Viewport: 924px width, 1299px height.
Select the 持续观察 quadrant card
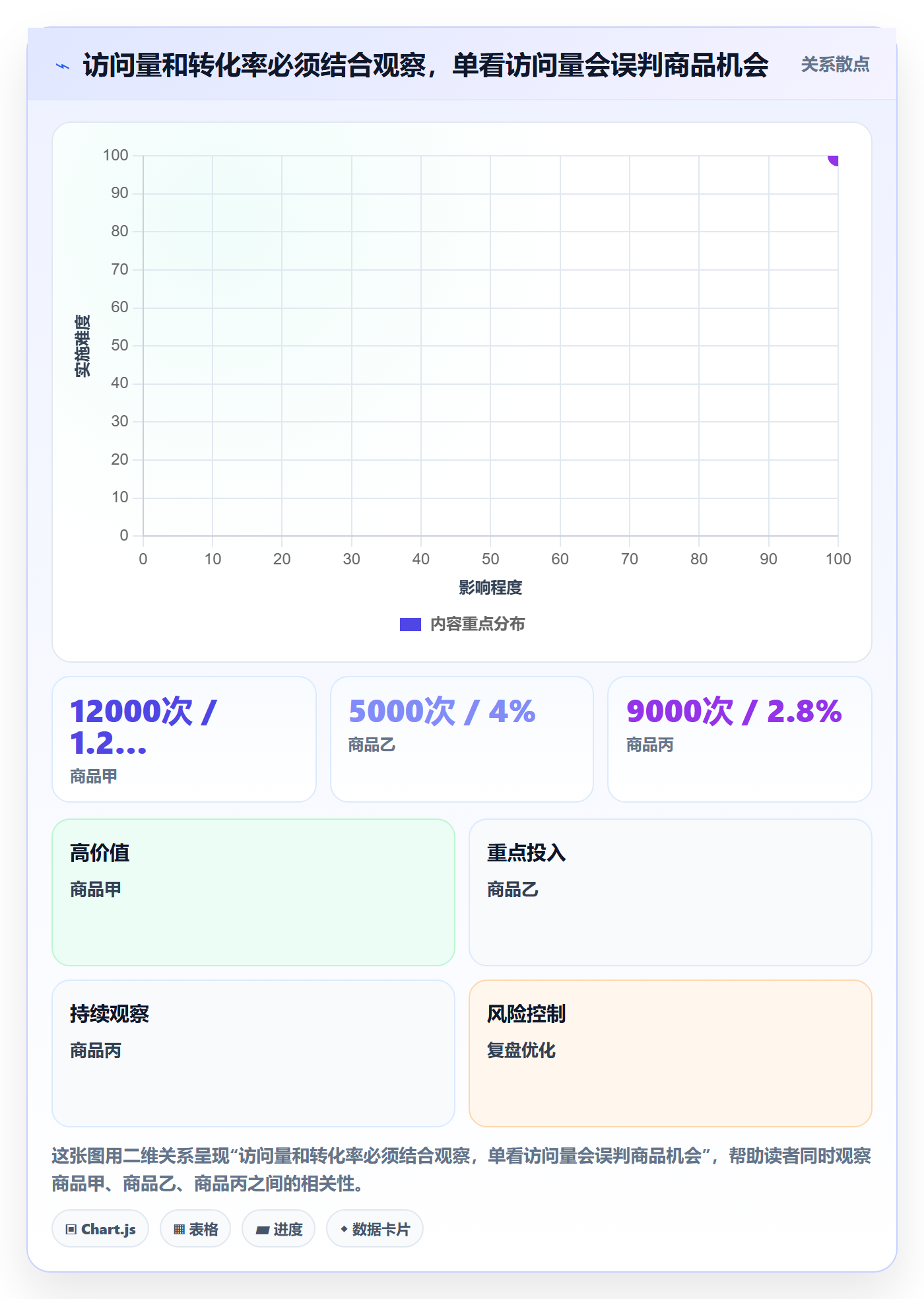click(253, 1053)
